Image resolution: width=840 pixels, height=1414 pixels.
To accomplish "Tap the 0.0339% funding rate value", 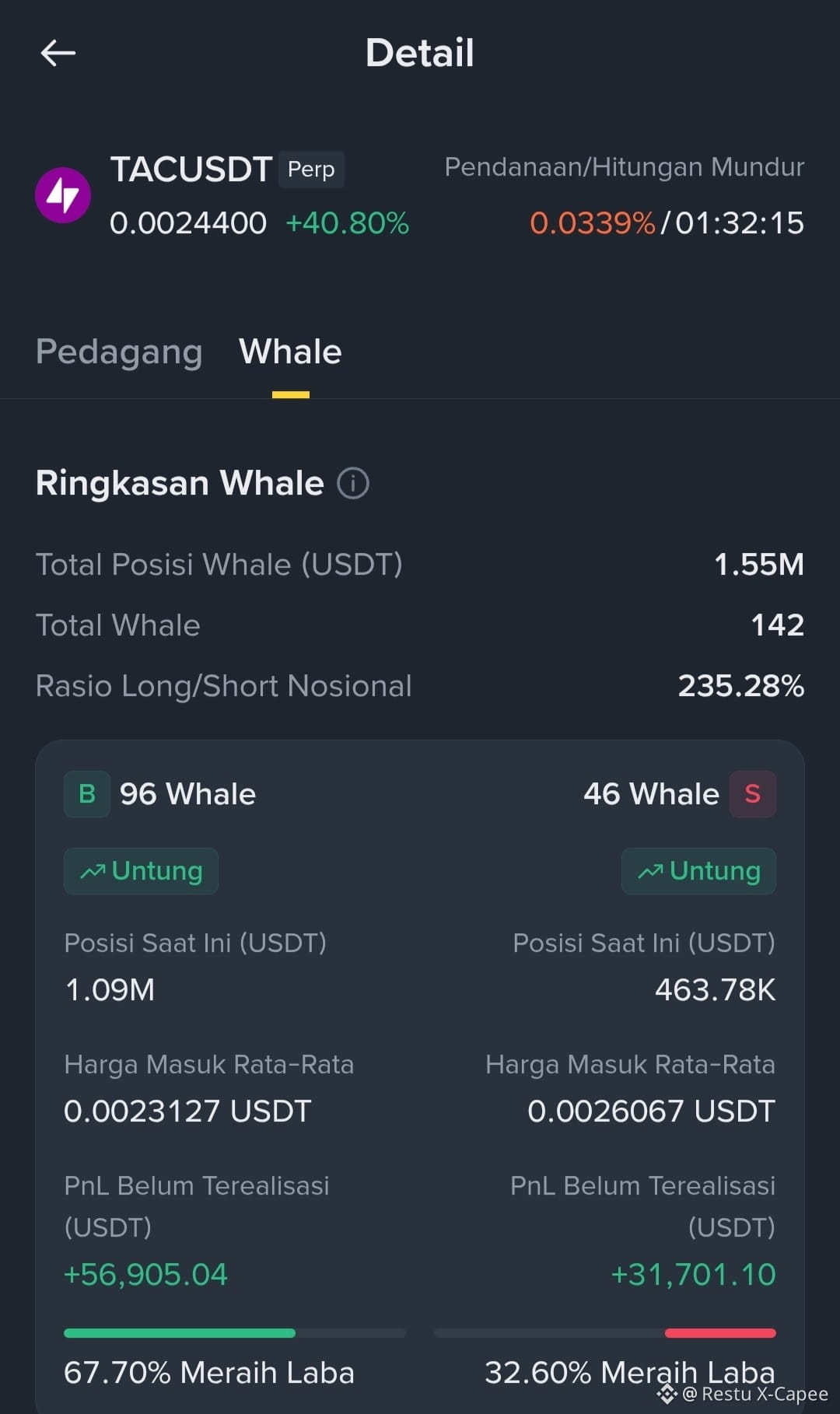I will tap(593, 223).
